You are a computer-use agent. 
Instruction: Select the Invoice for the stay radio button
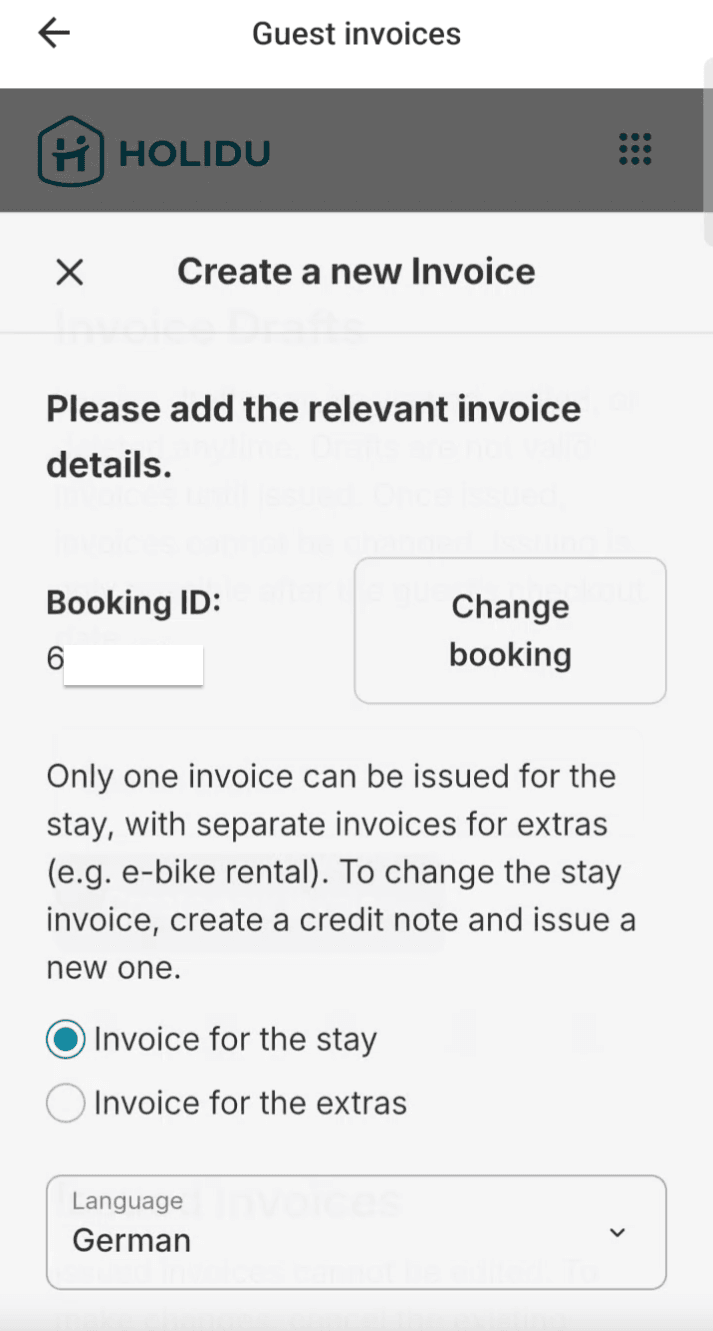(66, 1040)
